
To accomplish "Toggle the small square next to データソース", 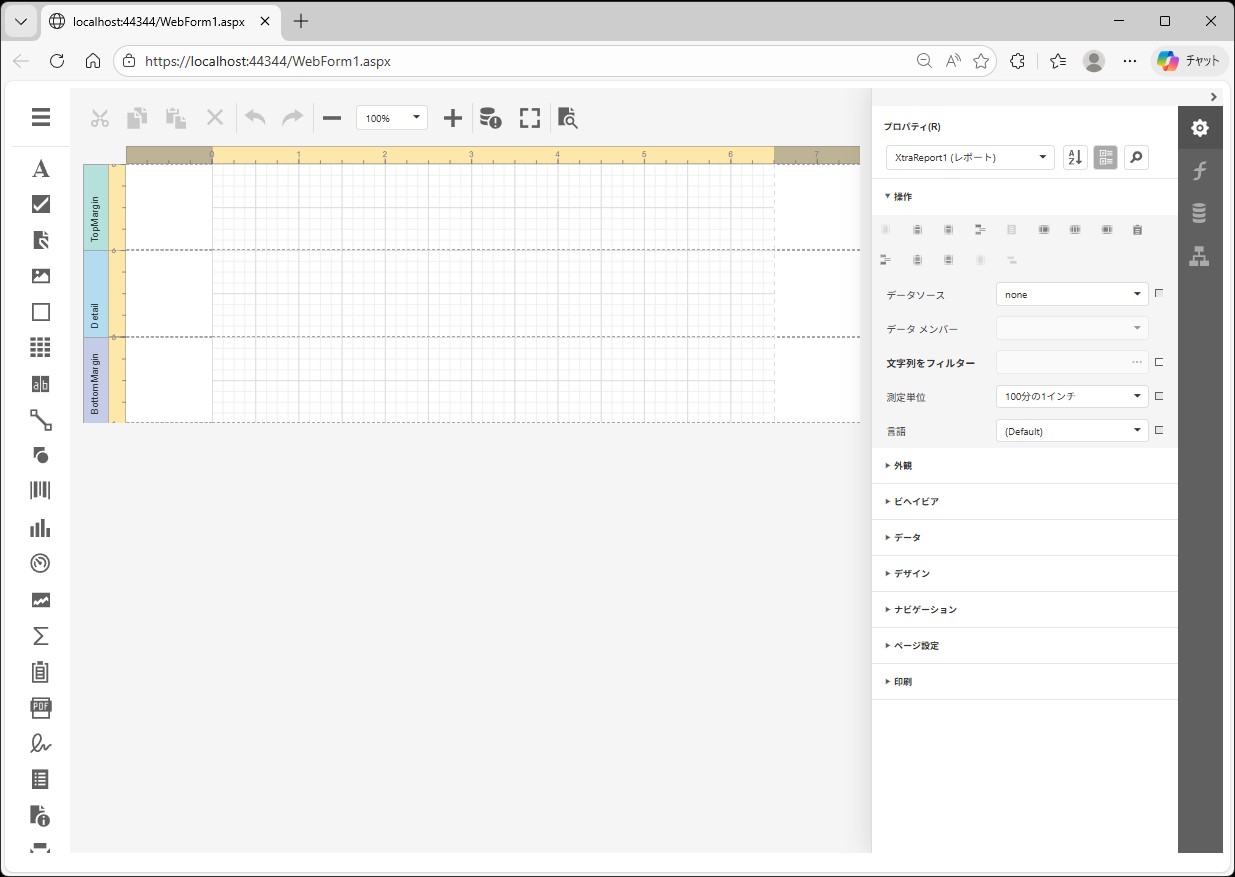I will [x=1159, y=294].
